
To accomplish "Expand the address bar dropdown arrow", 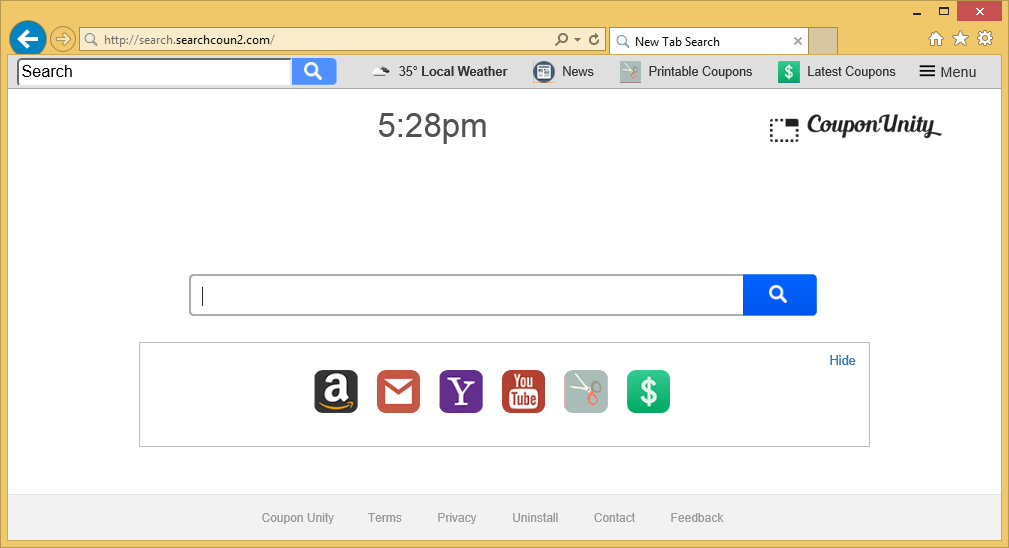I will 577,40.
